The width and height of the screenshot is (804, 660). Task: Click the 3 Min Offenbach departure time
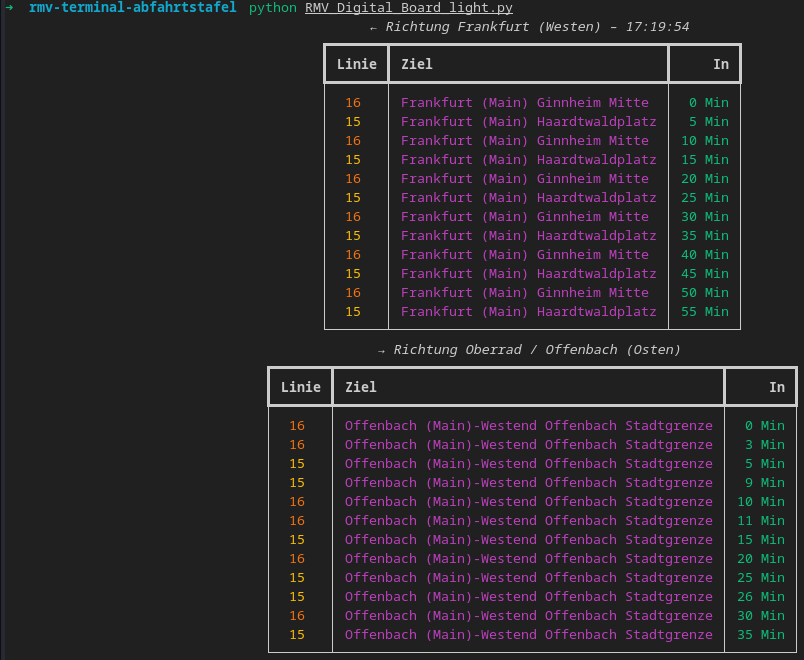765,445
